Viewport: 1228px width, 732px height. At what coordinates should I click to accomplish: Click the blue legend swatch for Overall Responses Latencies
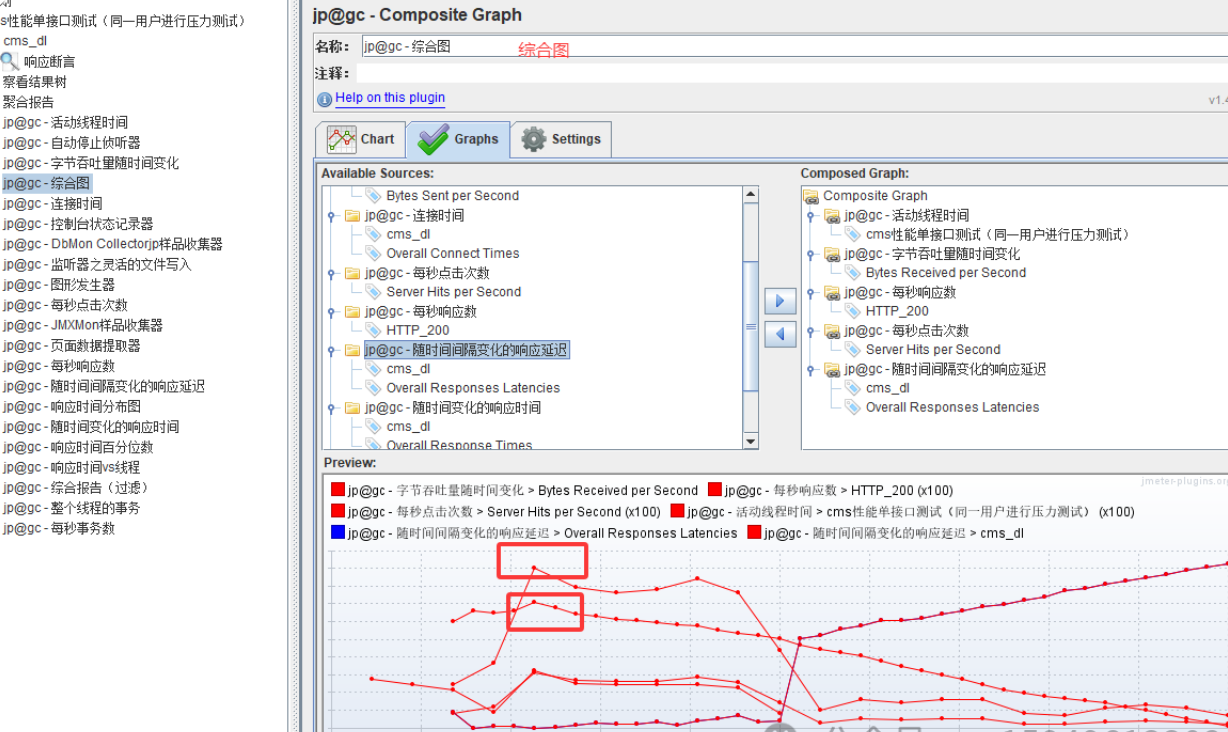click(338, 533)
